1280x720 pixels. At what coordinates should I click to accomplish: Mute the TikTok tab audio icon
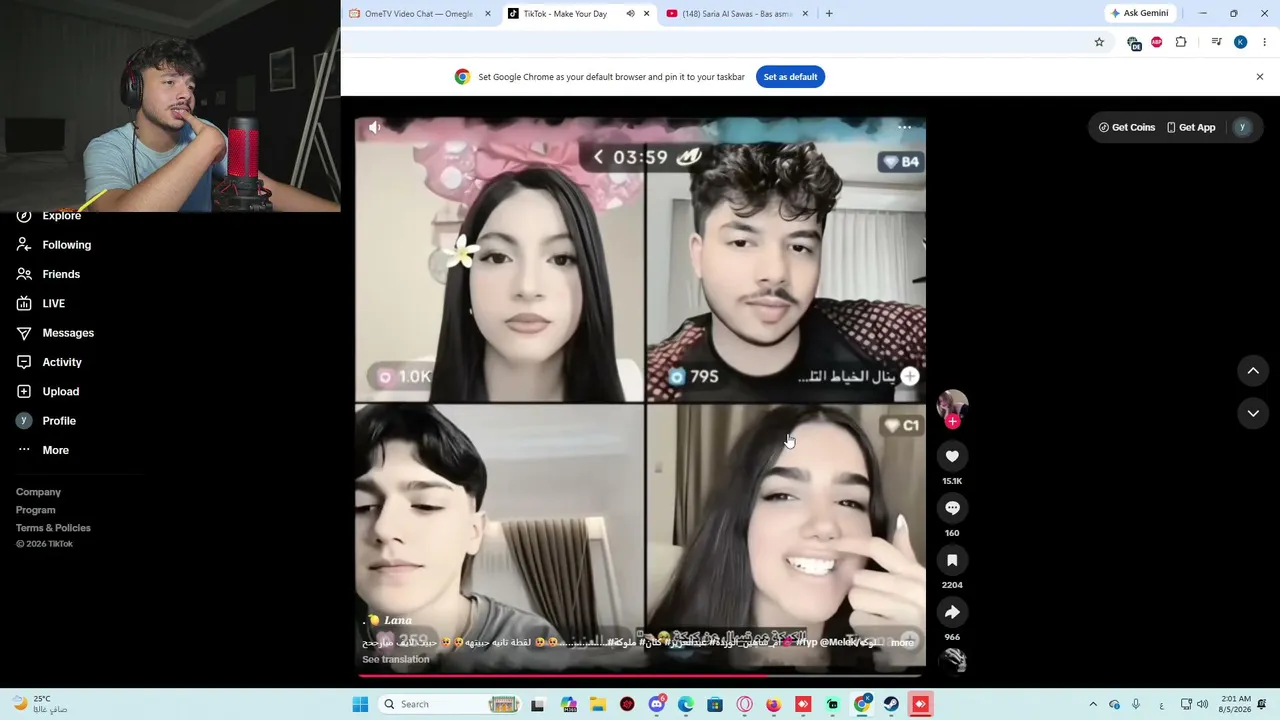(x=630, y=14)
